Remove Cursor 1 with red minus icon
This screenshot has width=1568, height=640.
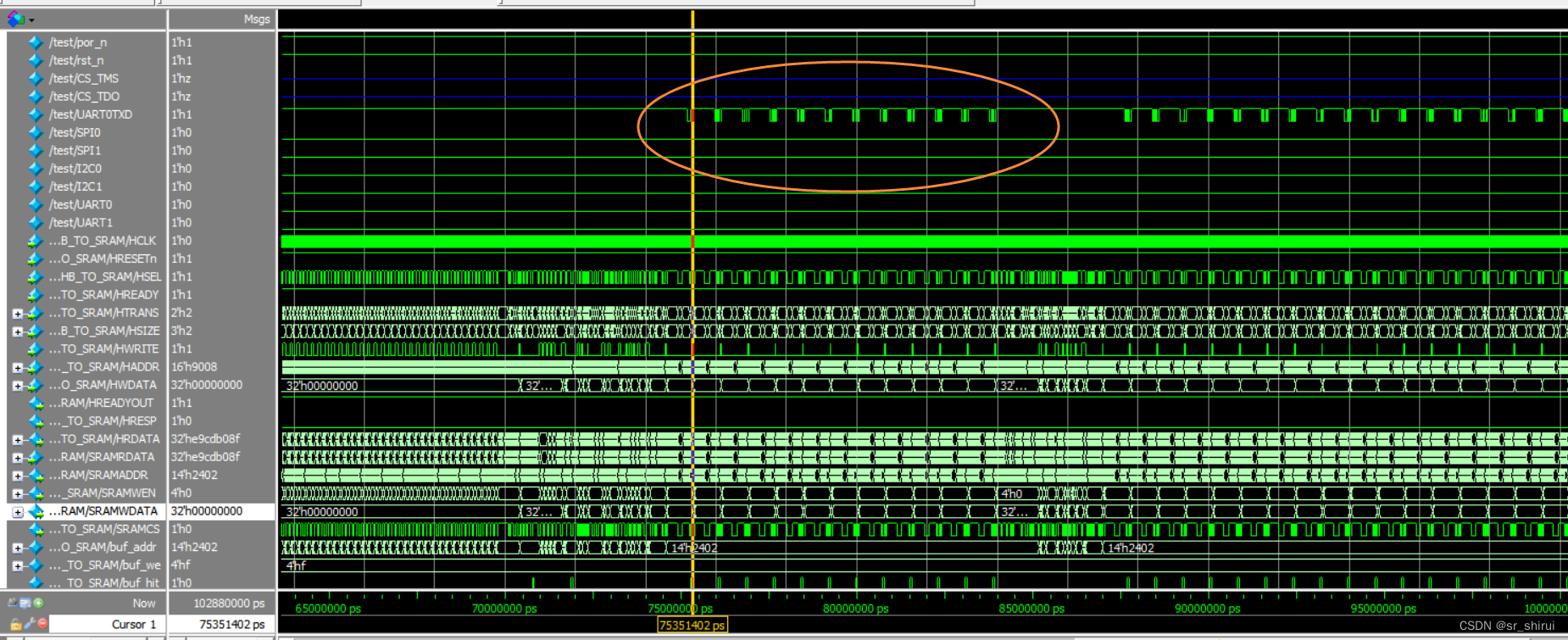[42, 624]
